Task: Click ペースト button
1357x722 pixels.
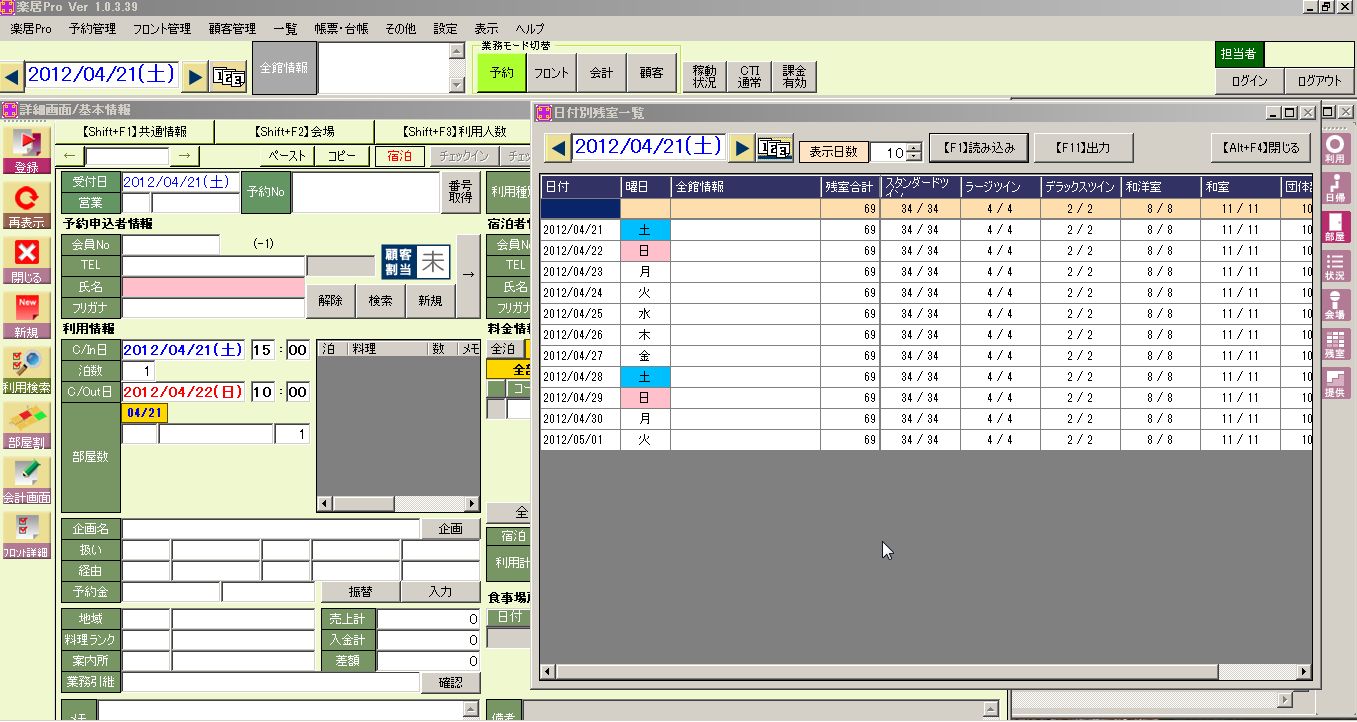Action: [x=288, y=156]
